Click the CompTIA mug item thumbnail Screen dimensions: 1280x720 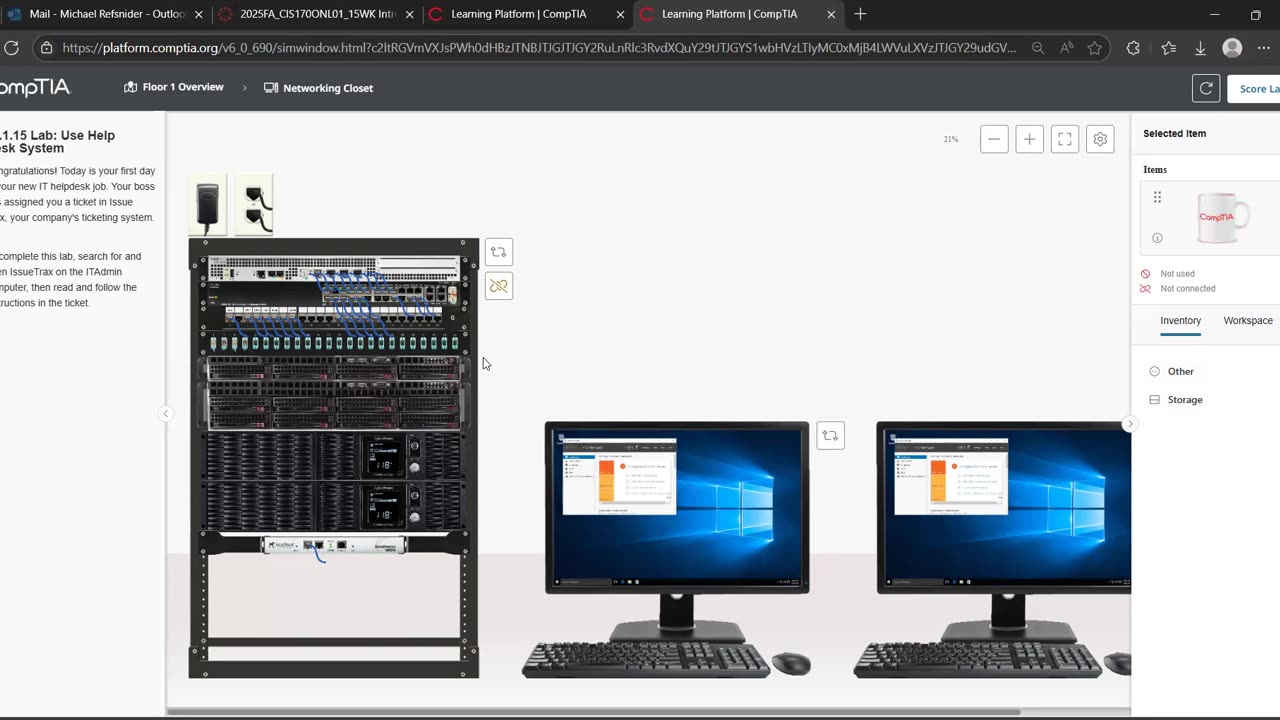[1222, 217]
